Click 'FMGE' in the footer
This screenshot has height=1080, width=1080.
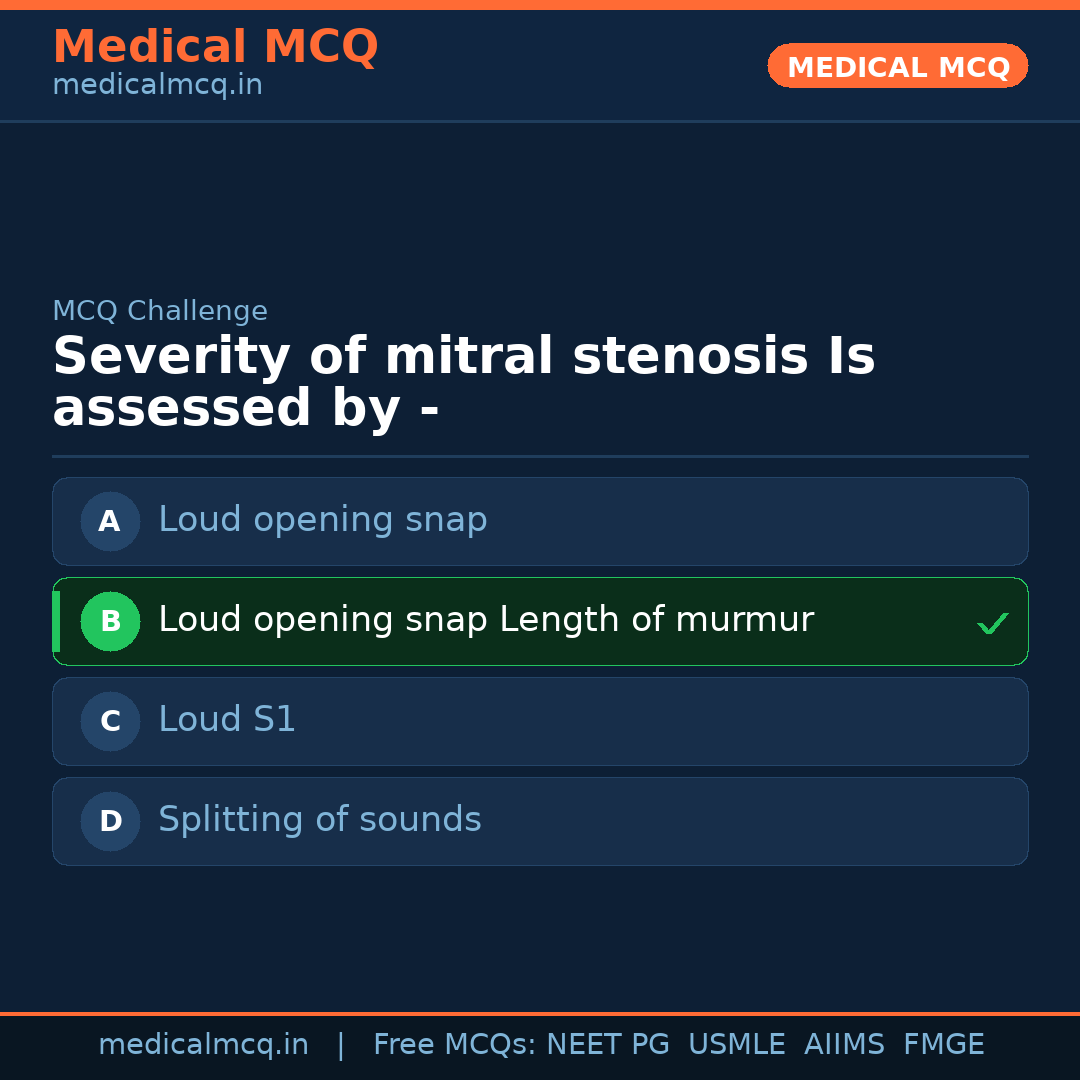[943, 1045]
